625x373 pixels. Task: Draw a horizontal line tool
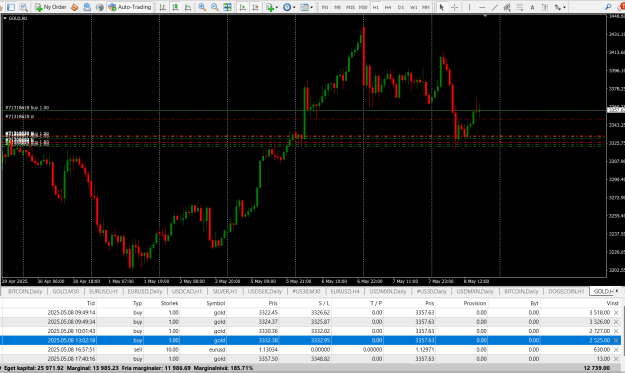click(482, 7)
